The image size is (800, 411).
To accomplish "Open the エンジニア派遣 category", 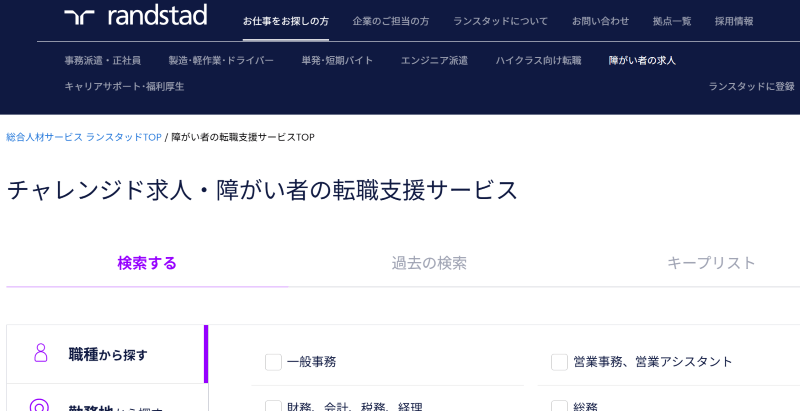I will 434,61.
